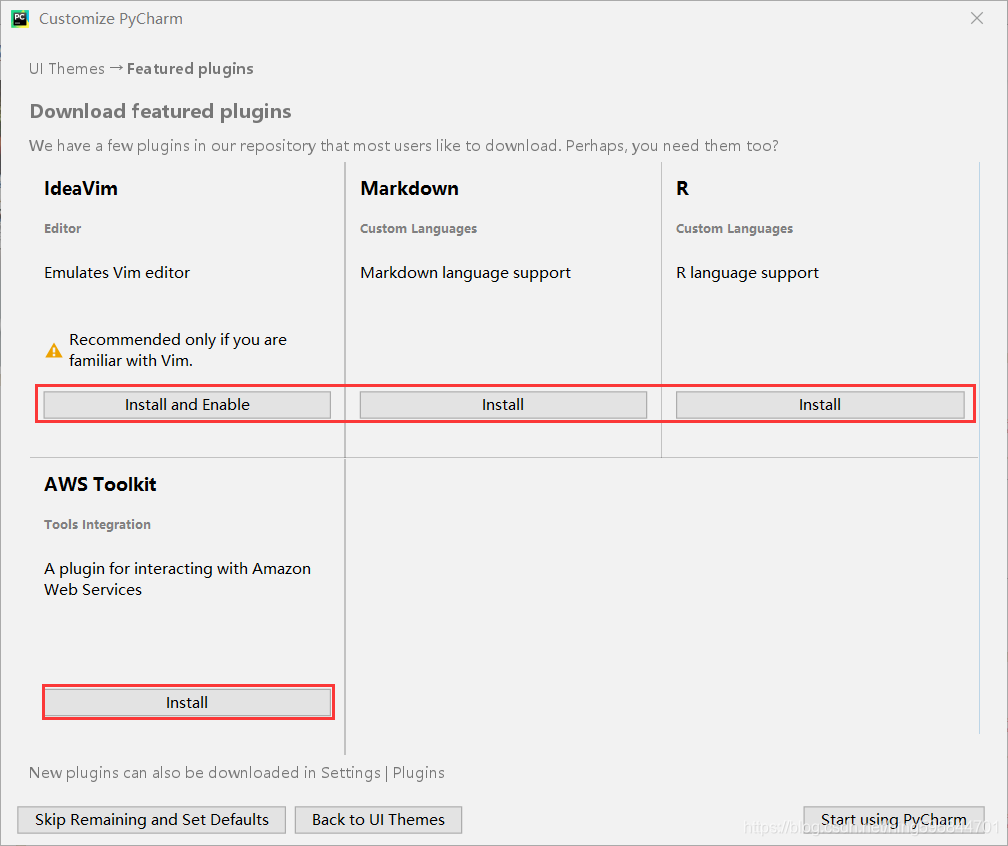
Task: Click Skip Remaining and Set Defaults
Action: click(x=152, y=820)
